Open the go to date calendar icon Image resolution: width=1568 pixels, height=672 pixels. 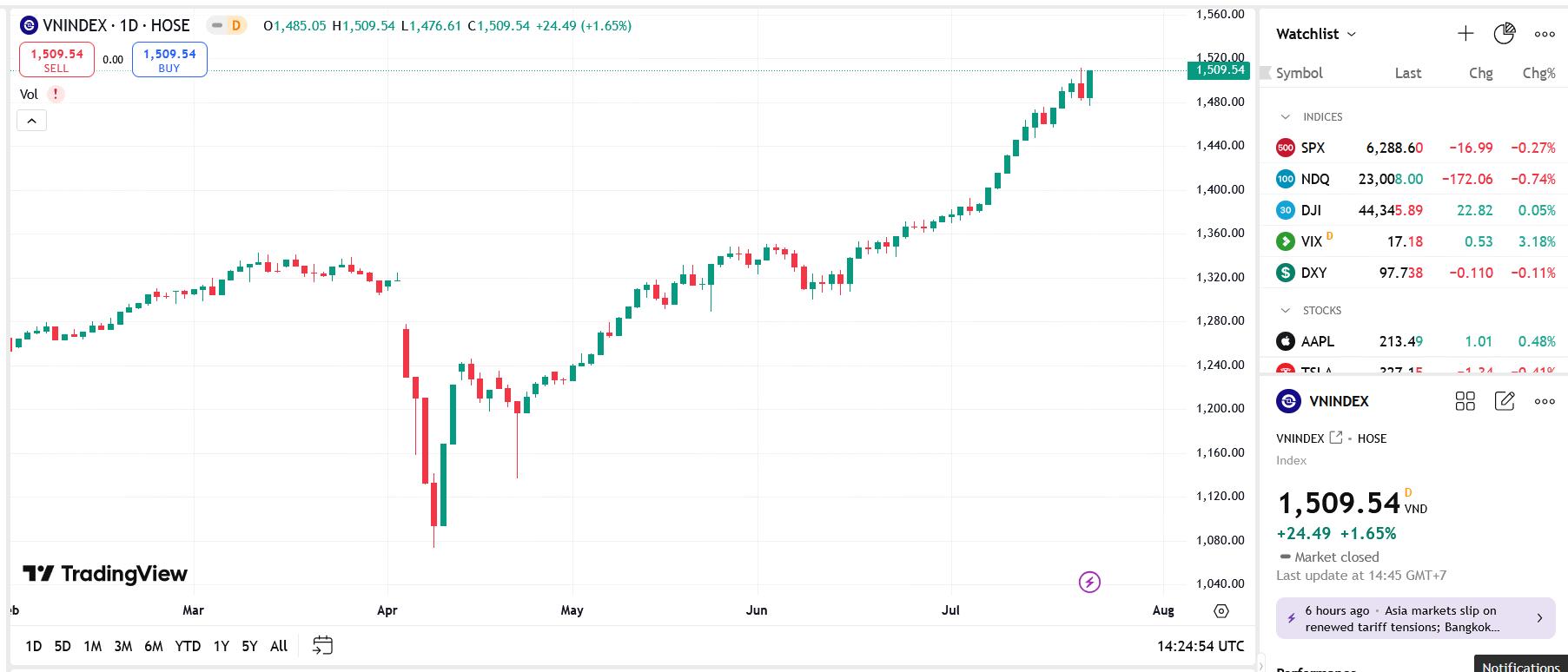[x=322, y=645]
